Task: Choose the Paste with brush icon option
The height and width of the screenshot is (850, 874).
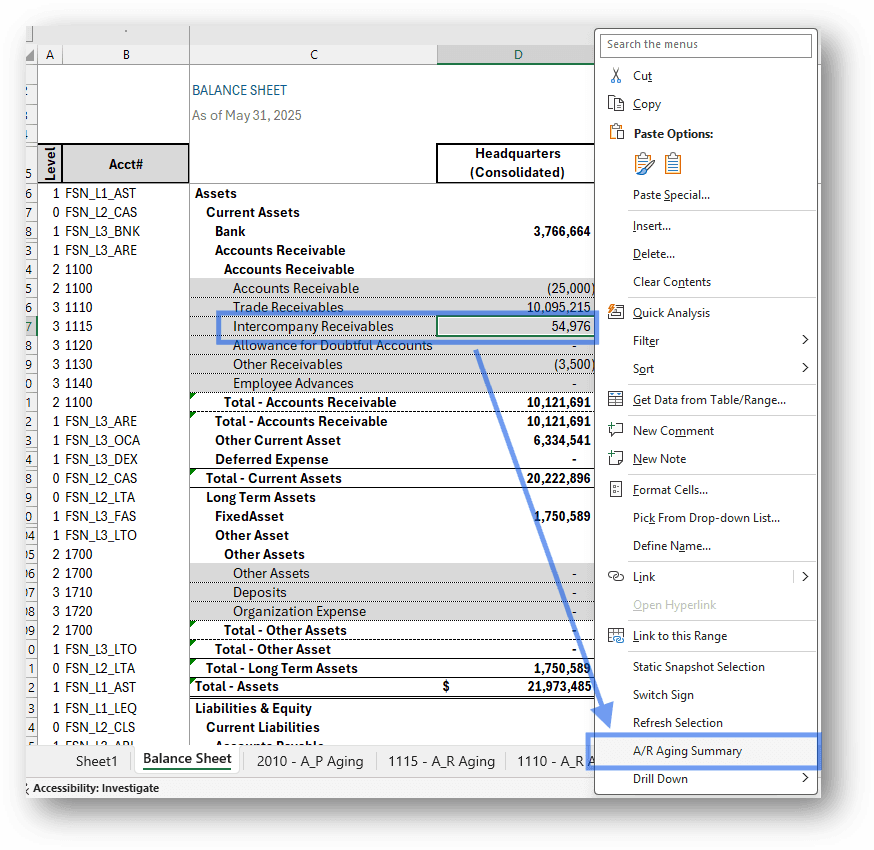Action: click(x=644, y=164)
